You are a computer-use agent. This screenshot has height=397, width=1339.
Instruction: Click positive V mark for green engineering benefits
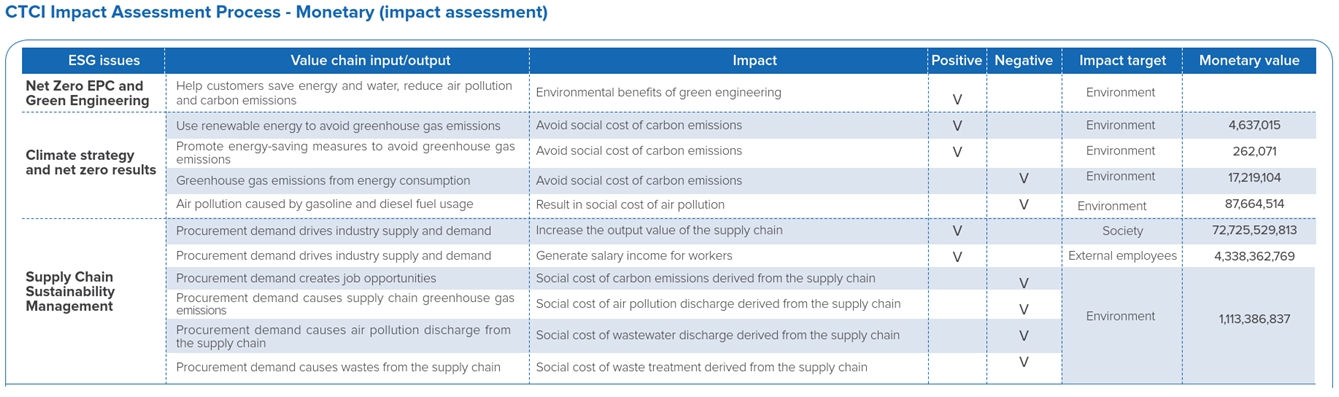point(957,100)
